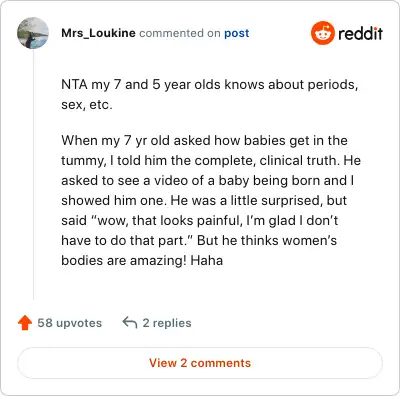Click the line "asked to see a video"

tap(207, 181)
